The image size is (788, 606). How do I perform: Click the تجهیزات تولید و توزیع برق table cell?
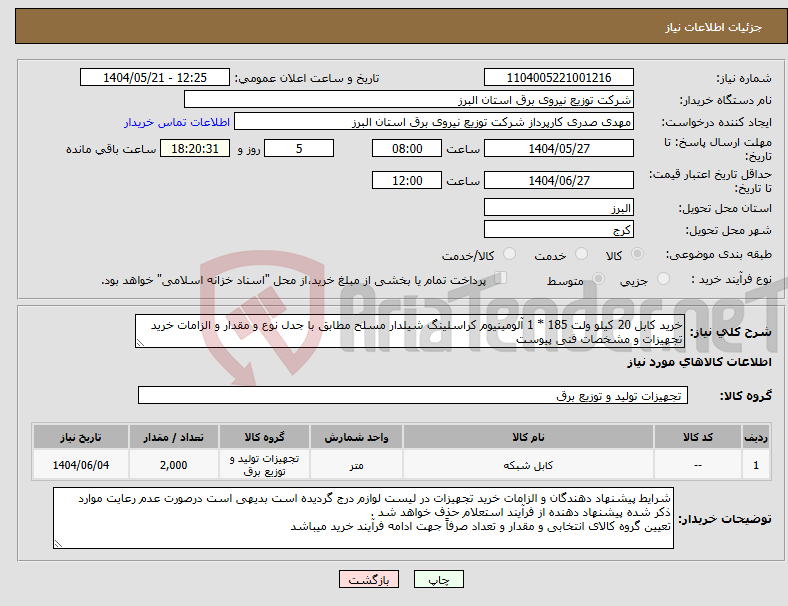point(264,465)
